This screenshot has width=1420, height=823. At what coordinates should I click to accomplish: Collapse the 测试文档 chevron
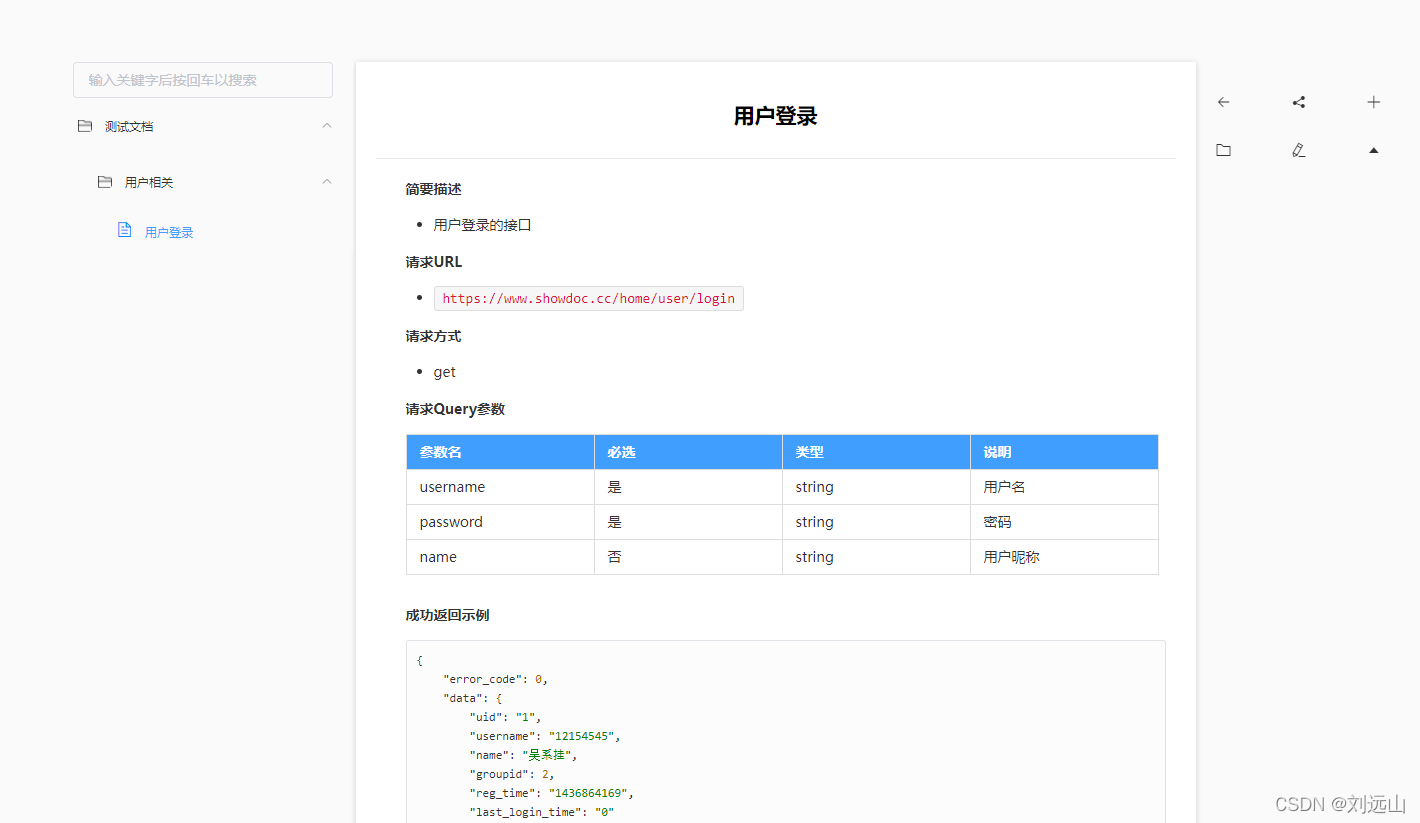327,126
